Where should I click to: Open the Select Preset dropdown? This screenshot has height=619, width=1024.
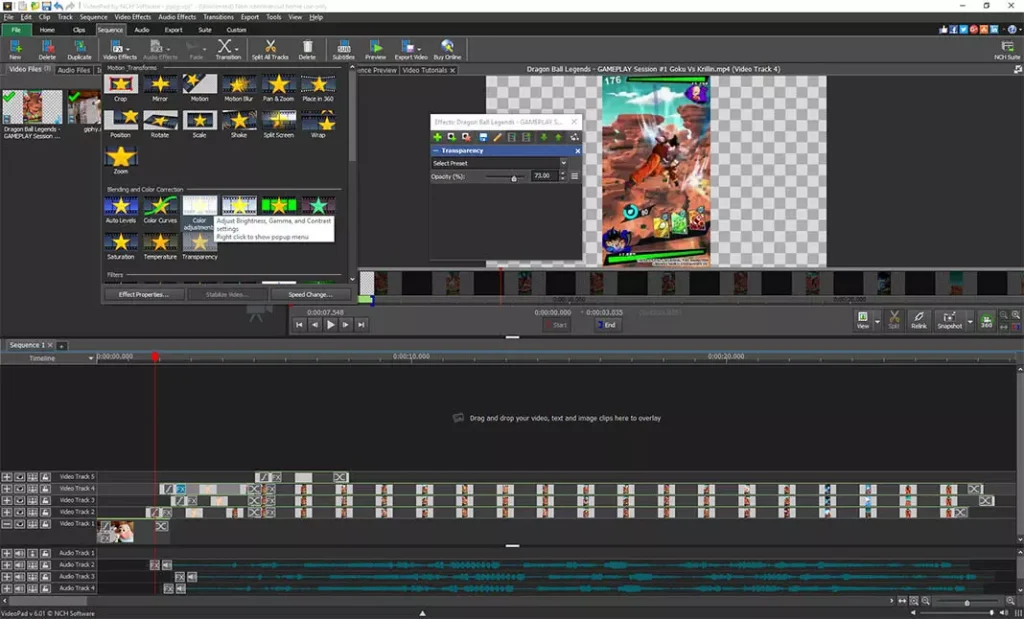[x=499, y=163]
